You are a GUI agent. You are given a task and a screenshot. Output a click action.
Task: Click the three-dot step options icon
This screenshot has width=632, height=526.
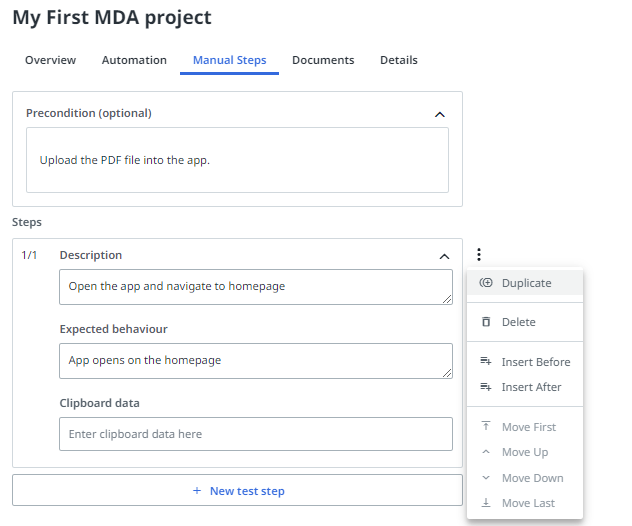point(479,255)
